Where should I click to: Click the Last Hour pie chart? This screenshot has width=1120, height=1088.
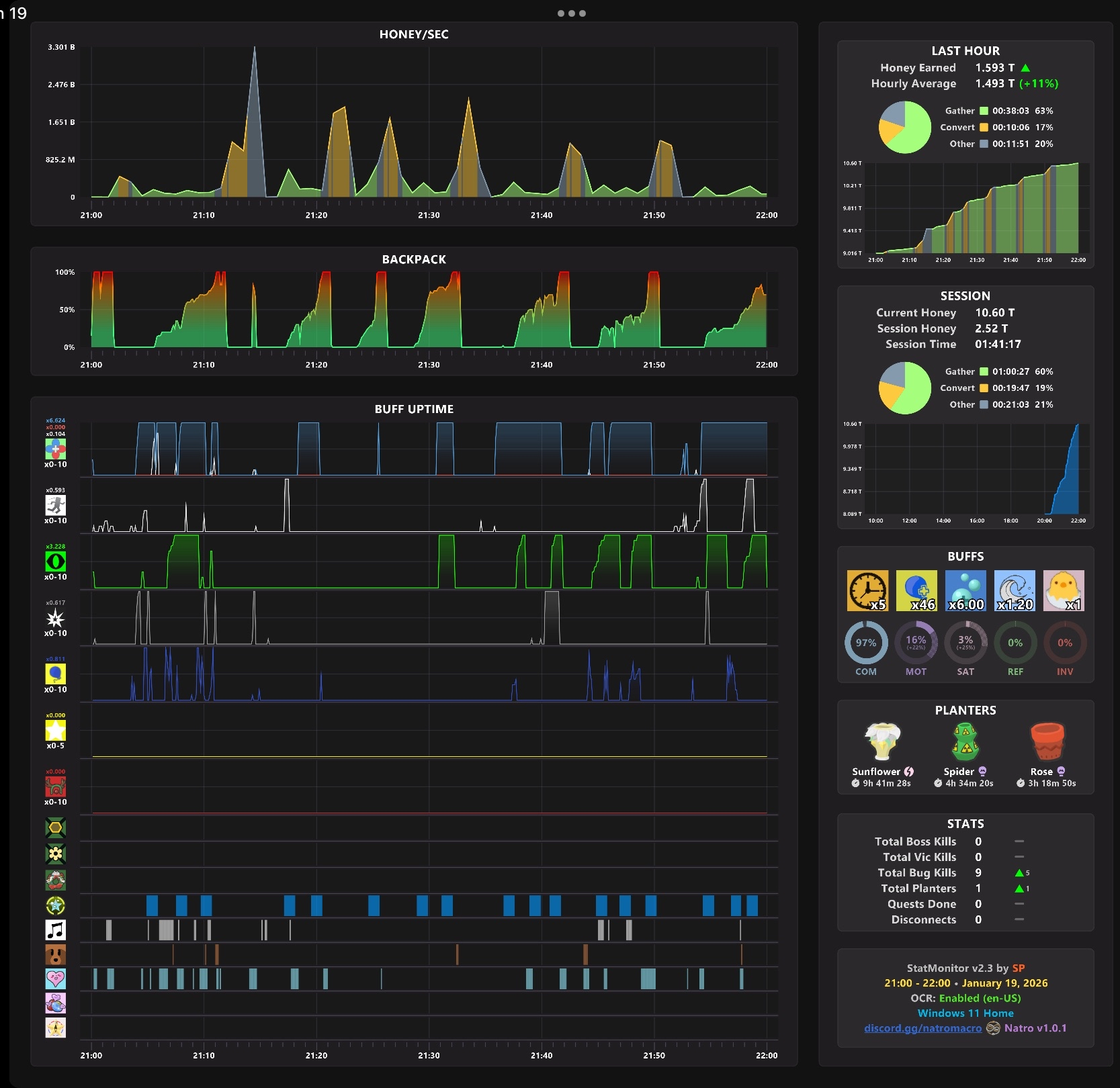pyautogui.click(x=905, y=127)
